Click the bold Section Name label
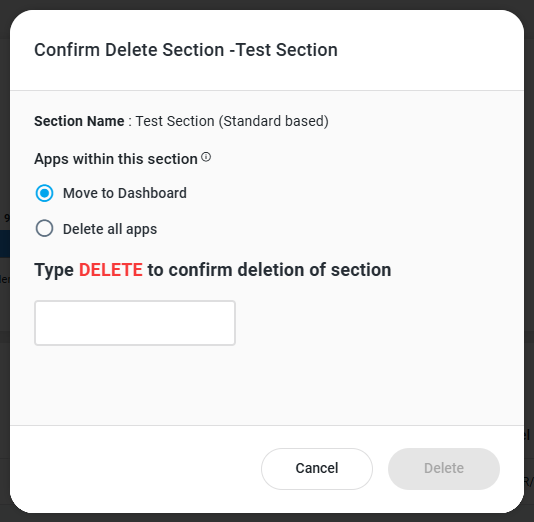This screenshot has height=522, width=534. [x=79, y=121]
